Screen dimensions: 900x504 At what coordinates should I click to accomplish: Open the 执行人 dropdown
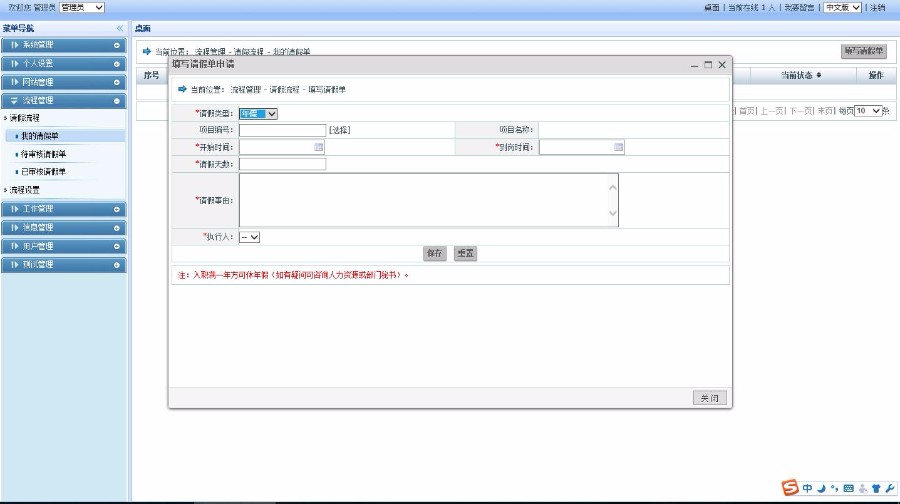pos(249,237)
